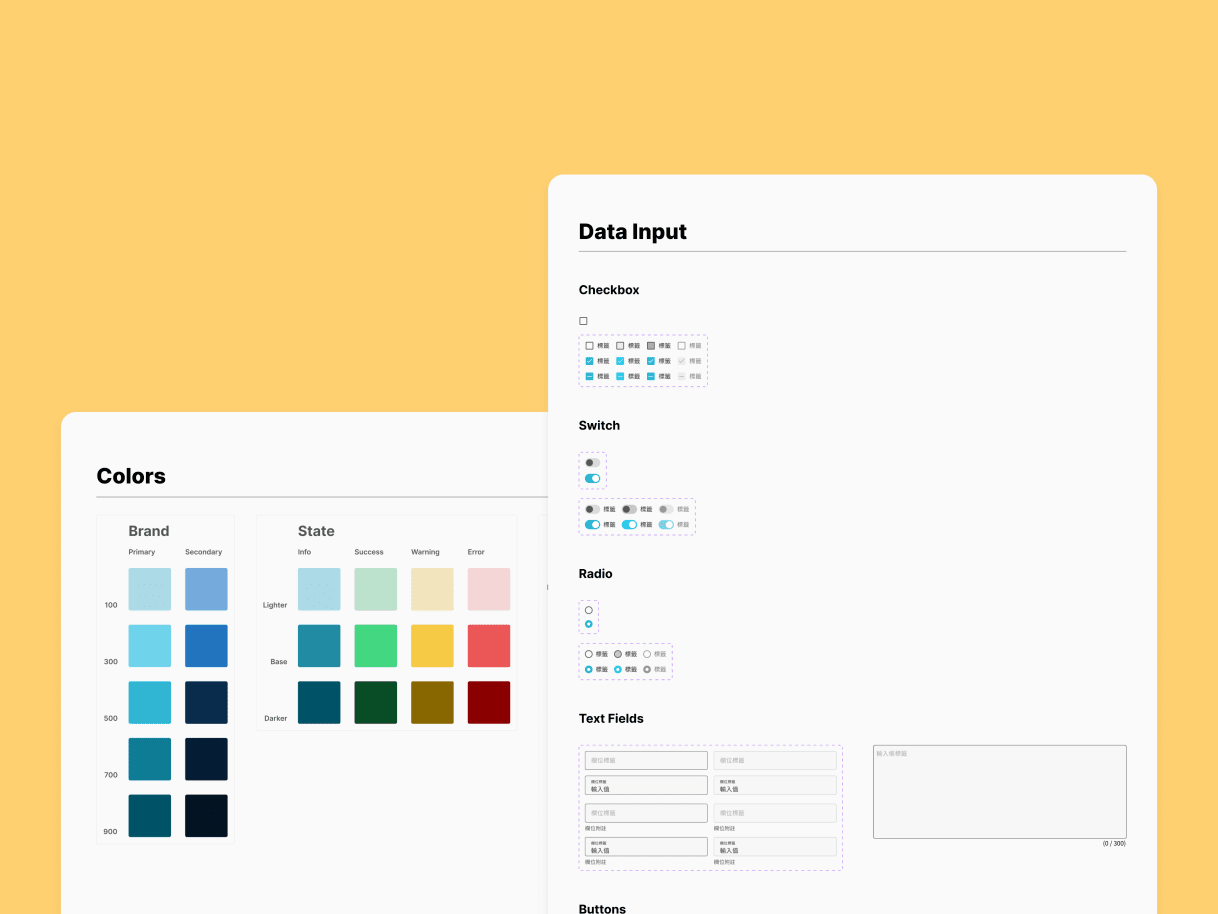Pick the Error Base red swatch

pyautogui.click(x=489, y=645)
